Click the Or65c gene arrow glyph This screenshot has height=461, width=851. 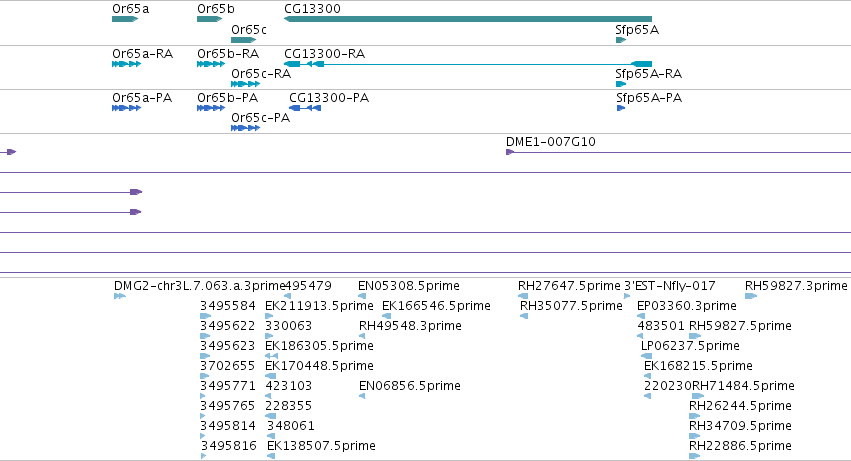point(243,40)
